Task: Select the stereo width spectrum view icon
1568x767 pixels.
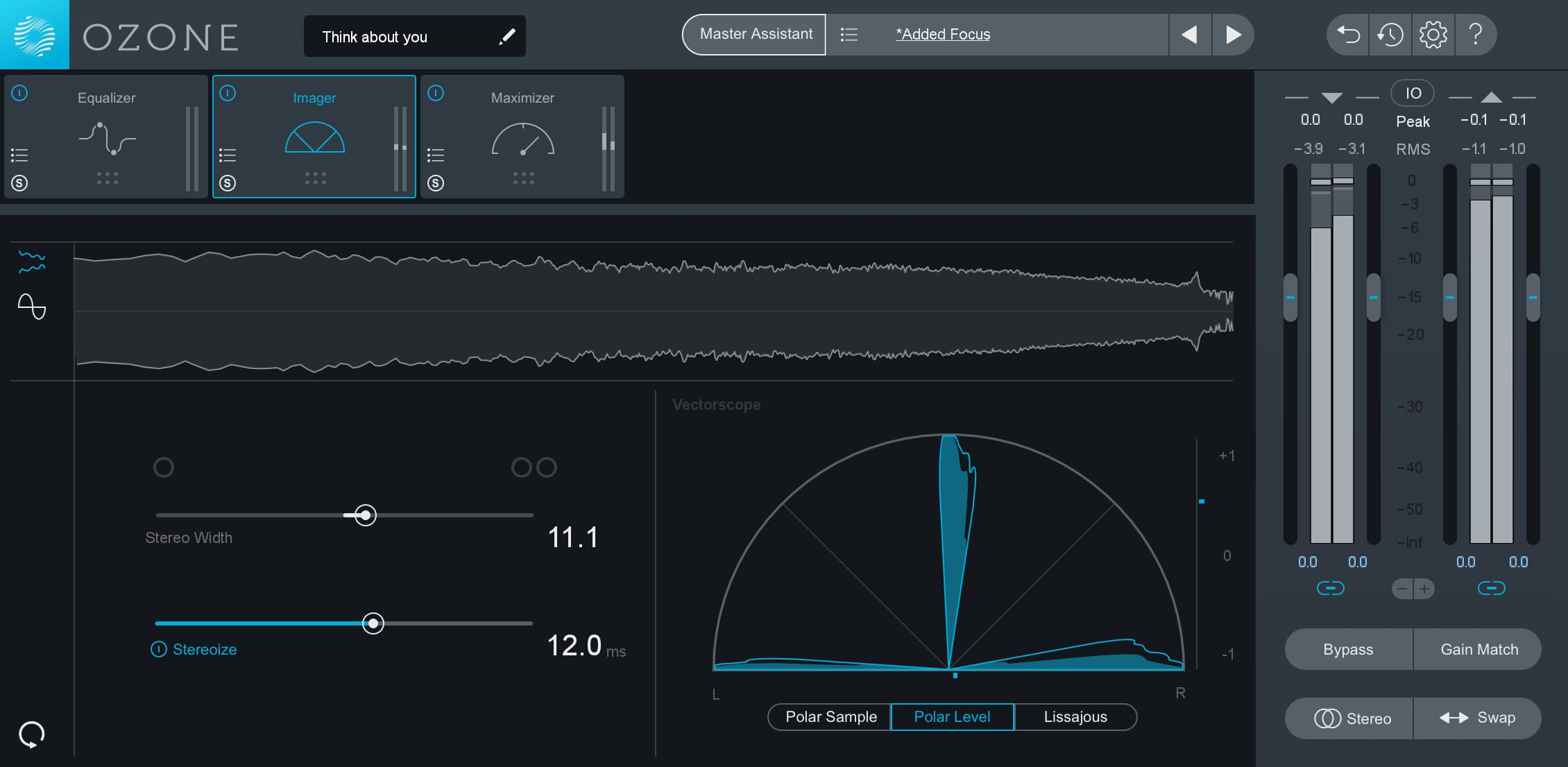Action: [32, 262]
